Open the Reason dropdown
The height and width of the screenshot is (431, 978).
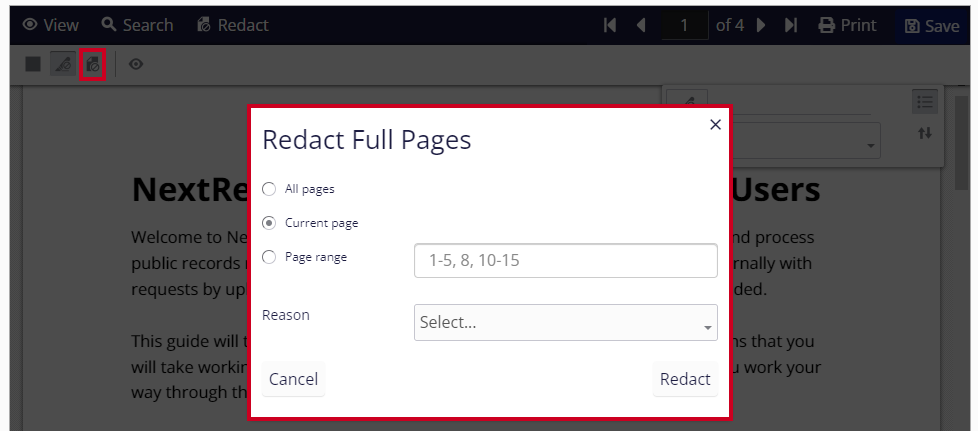point(566,322)
